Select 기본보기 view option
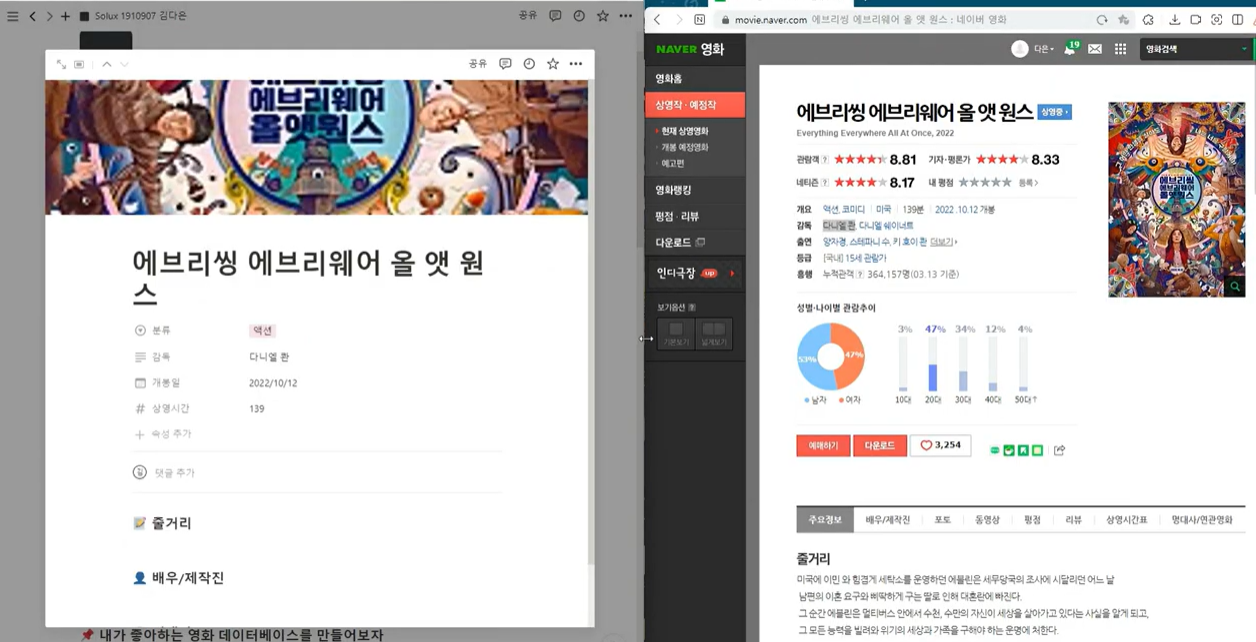Image resolution: width=1256 pixels, height=642 pixels. (x=676, y=334)
